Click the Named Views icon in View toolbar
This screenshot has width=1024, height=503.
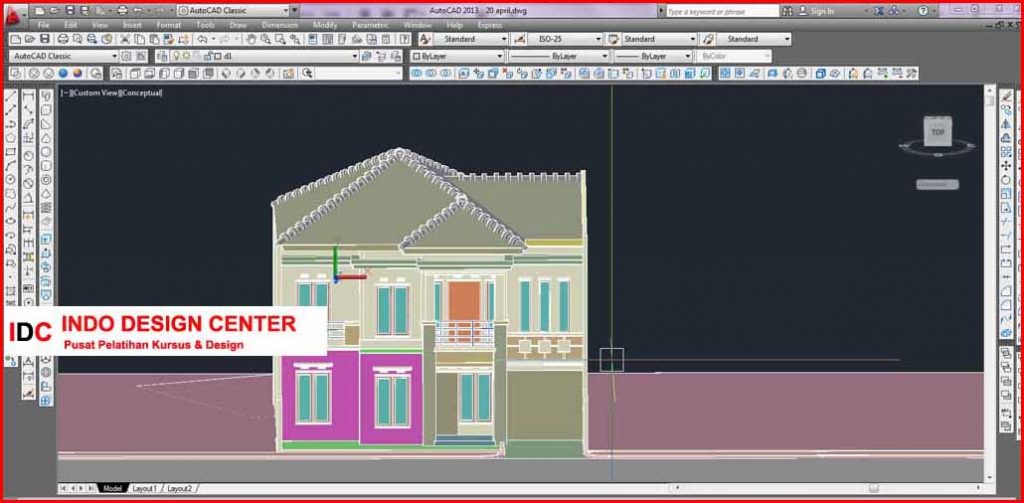116,73
